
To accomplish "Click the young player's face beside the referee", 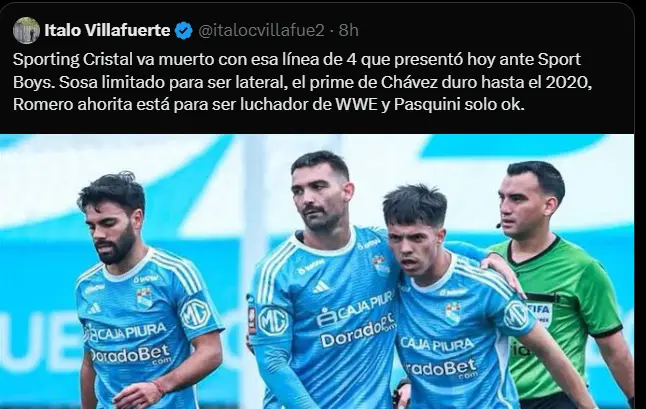I will point(414,241).
